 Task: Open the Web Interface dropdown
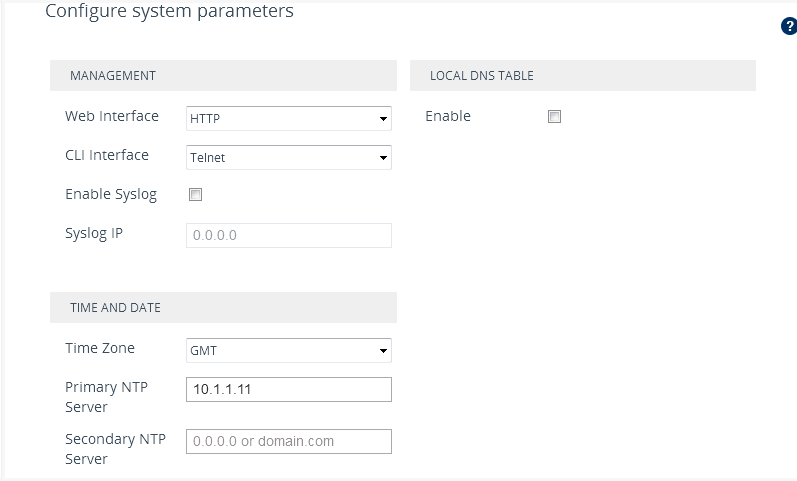pyautogui.click(x=288, y=119)
